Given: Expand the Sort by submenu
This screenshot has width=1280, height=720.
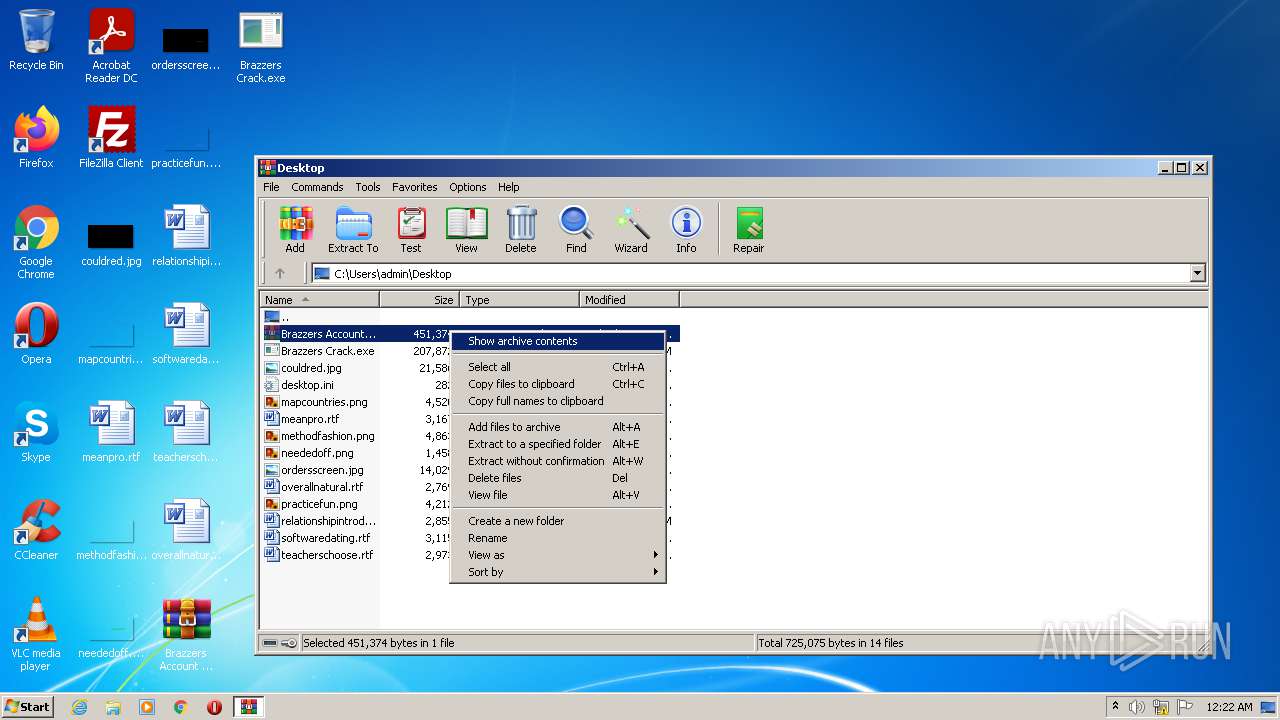Looking at the screenshot, I should [x=558, y=572].
